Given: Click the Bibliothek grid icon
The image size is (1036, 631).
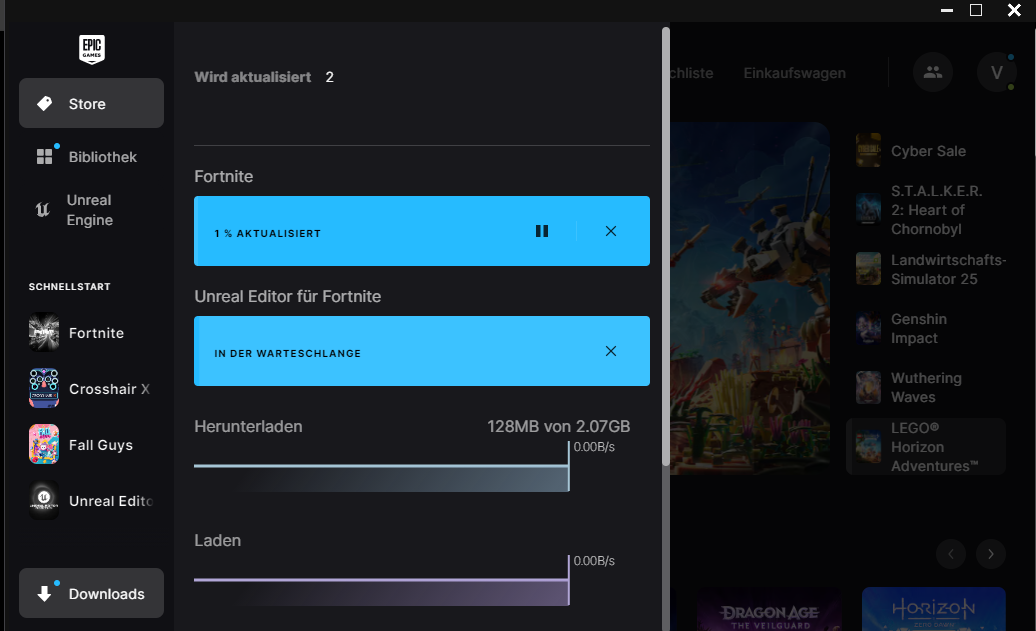Looking at the screenshot, I should click(x=44, y=157).
